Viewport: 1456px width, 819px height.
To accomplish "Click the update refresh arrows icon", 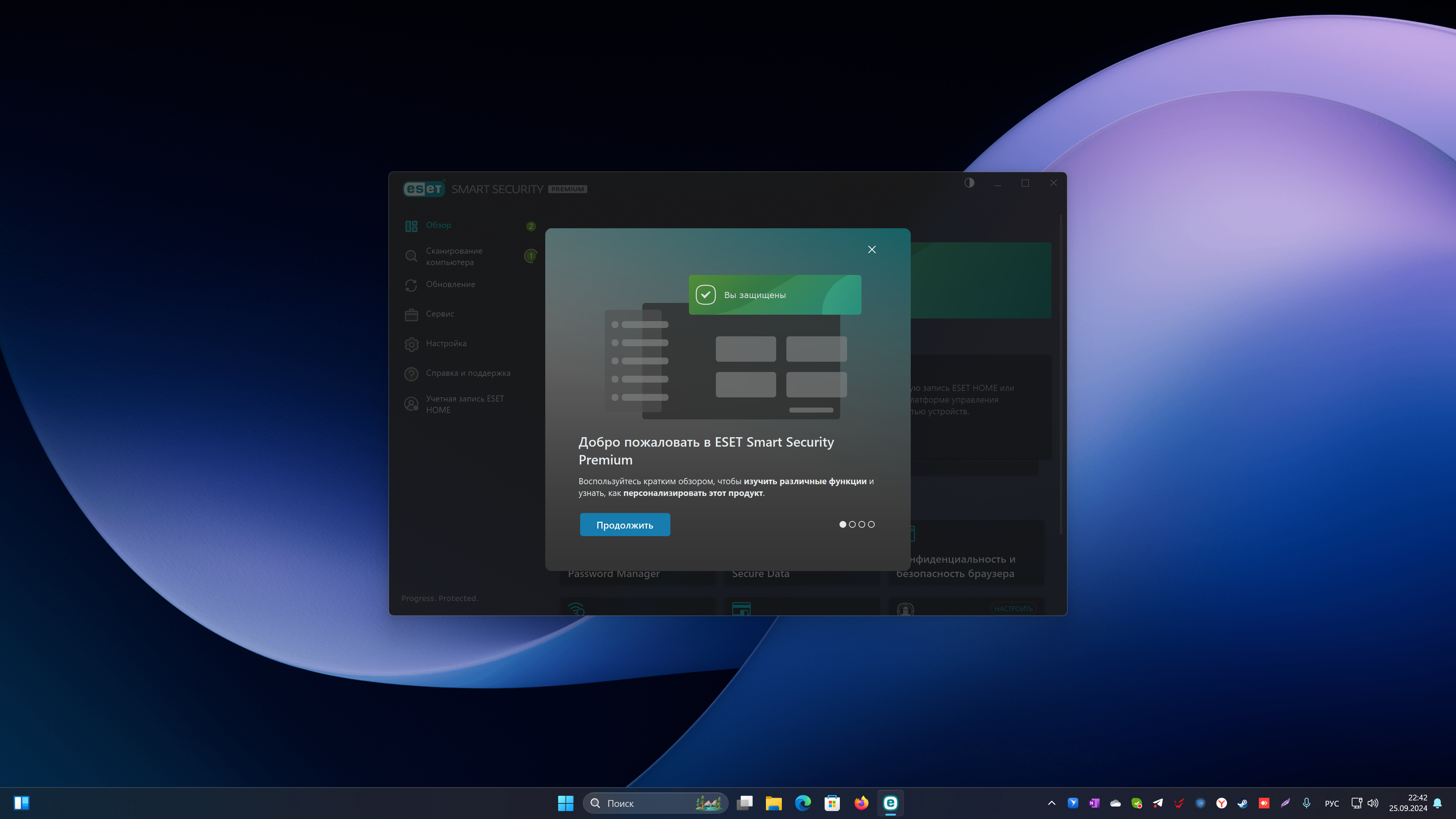I will coord(411,286).
